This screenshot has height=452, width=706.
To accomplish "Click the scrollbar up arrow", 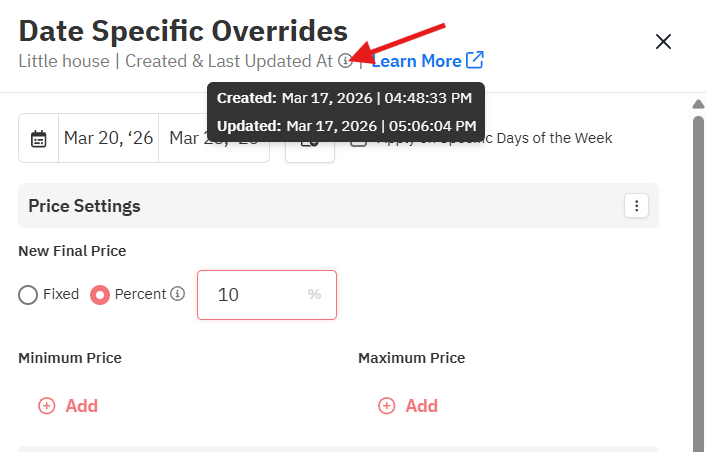I will (x=698, y=104).
